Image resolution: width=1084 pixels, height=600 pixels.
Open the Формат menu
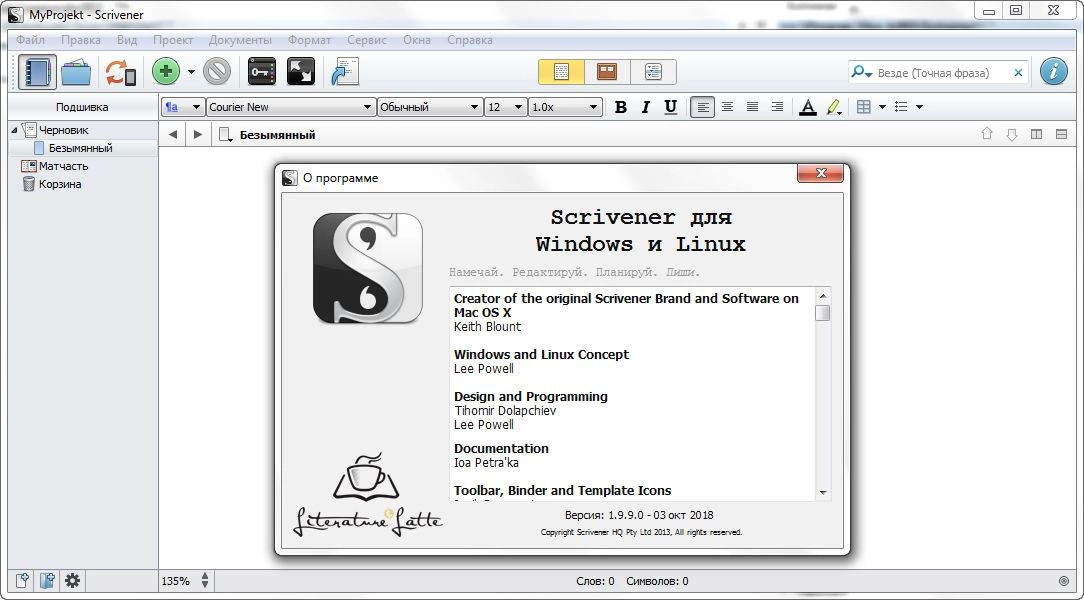[x=309, y=40]
